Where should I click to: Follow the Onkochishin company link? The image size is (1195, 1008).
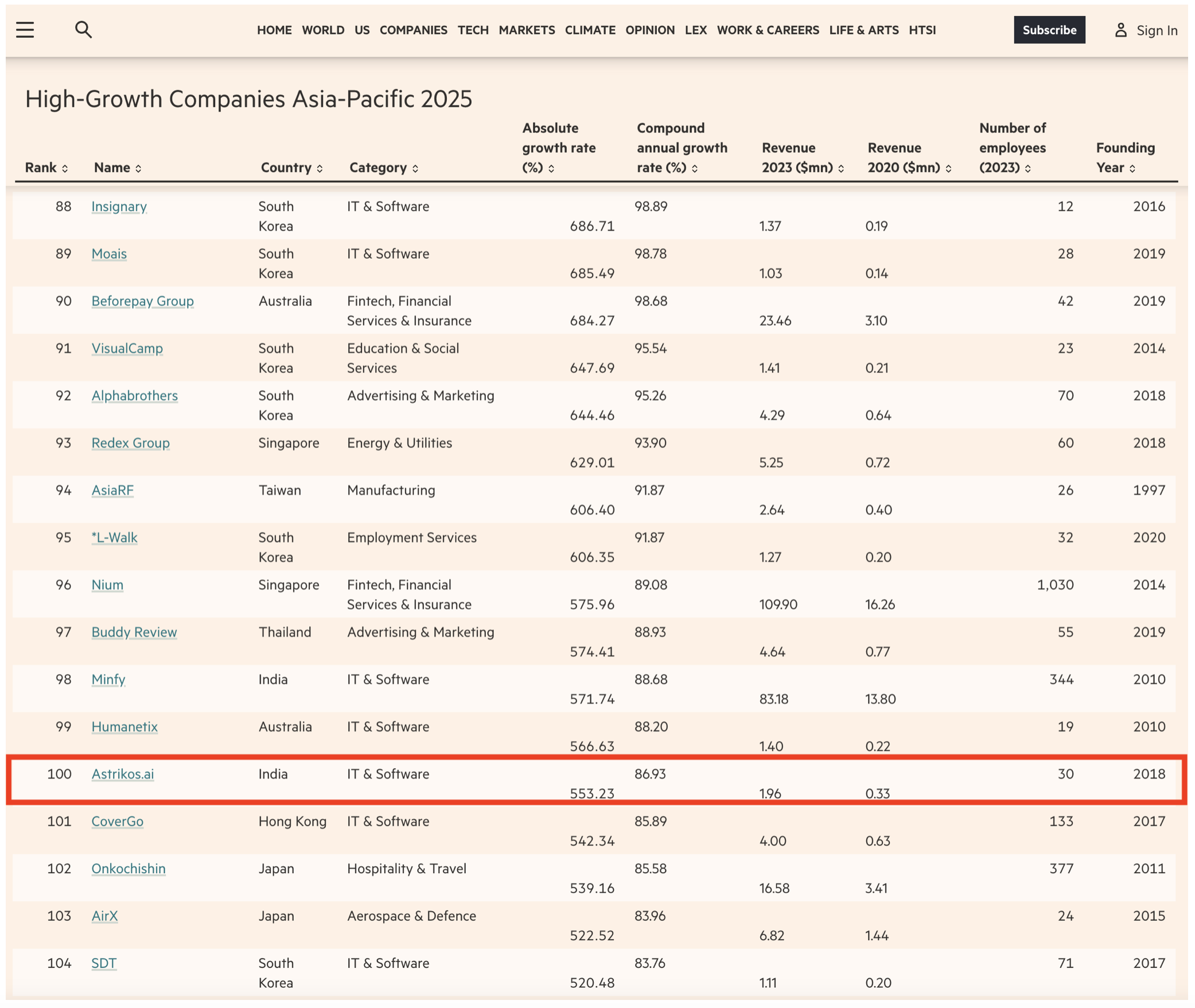(x=129, y=869)
